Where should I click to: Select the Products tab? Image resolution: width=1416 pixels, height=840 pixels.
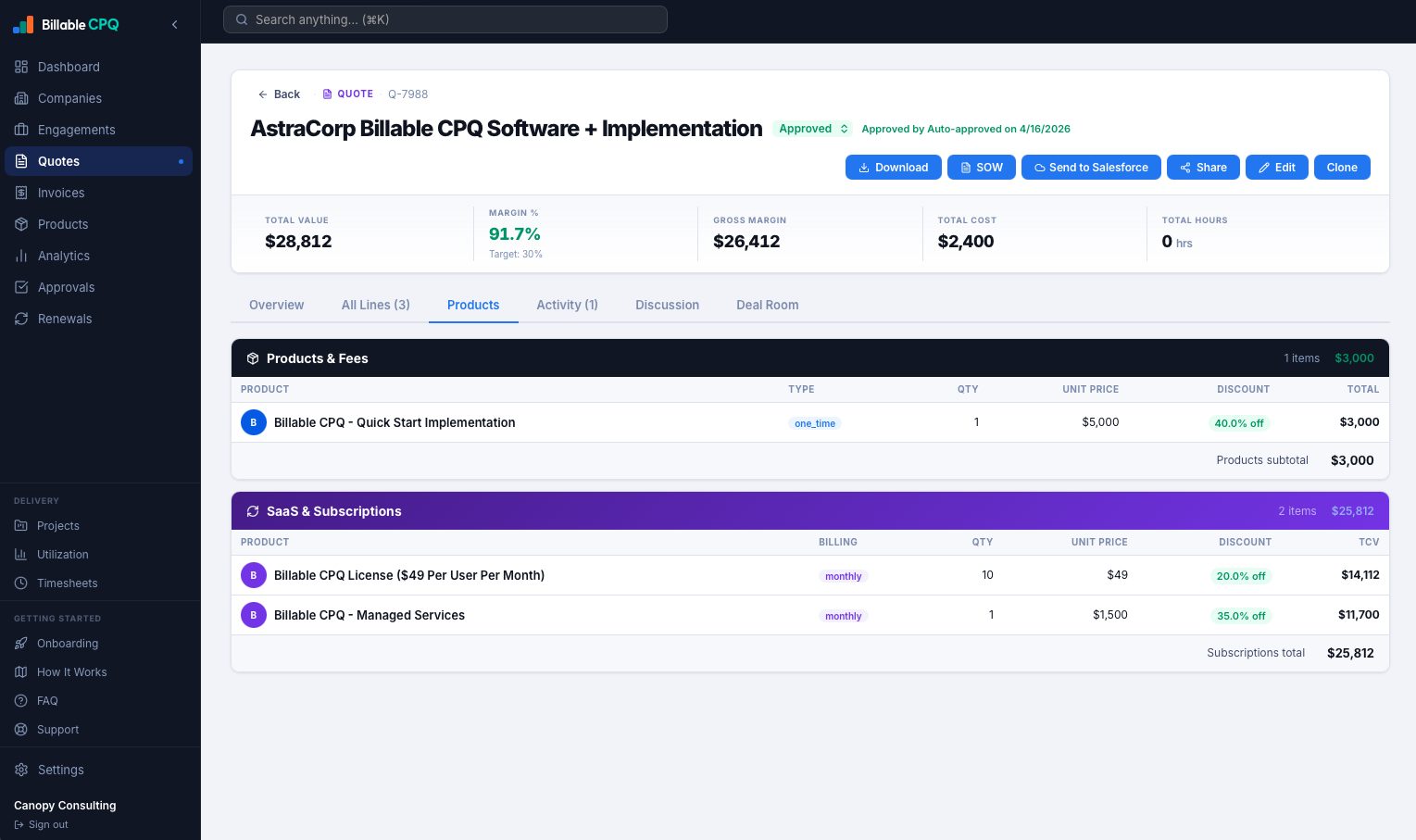pyautogui.click(x=473, y=305)
